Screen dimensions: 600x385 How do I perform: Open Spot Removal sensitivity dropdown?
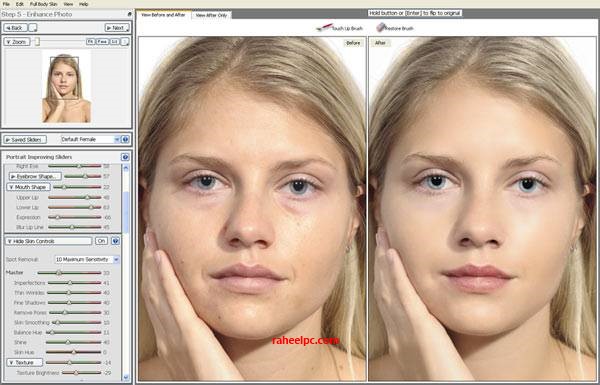[x=87, y=259]
